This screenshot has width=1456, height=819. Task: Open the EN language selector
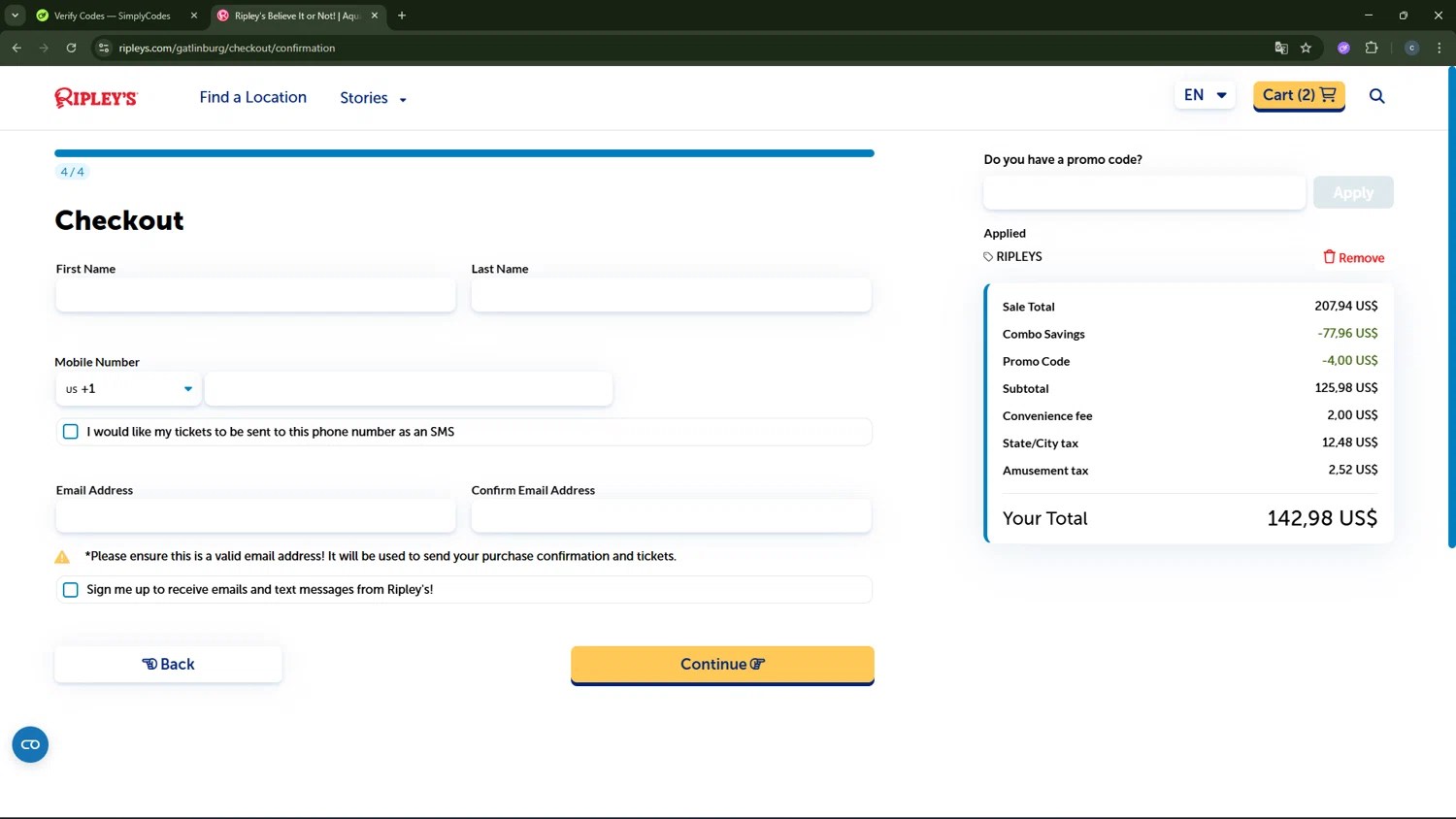point(1205,95)
